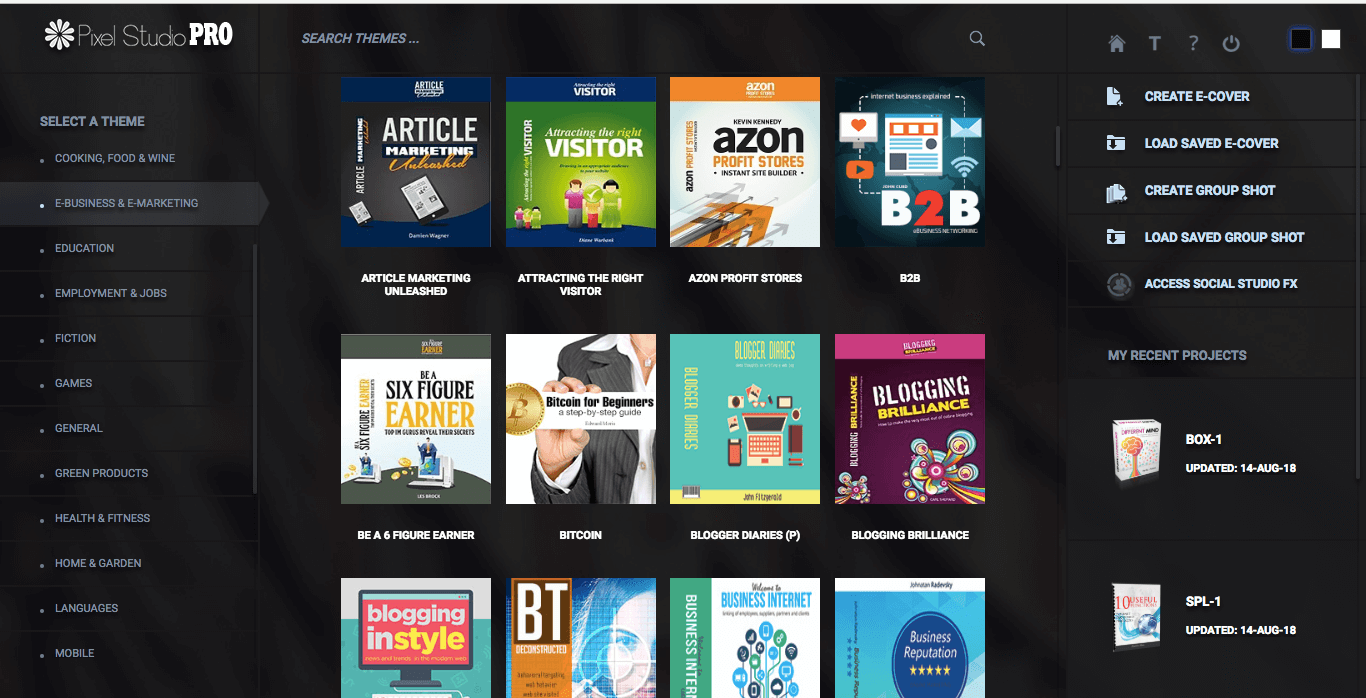The width and height of the screenshot is (1366, 698).
Task: Focus the Search Themes input field
Action: tap(630, 38)
